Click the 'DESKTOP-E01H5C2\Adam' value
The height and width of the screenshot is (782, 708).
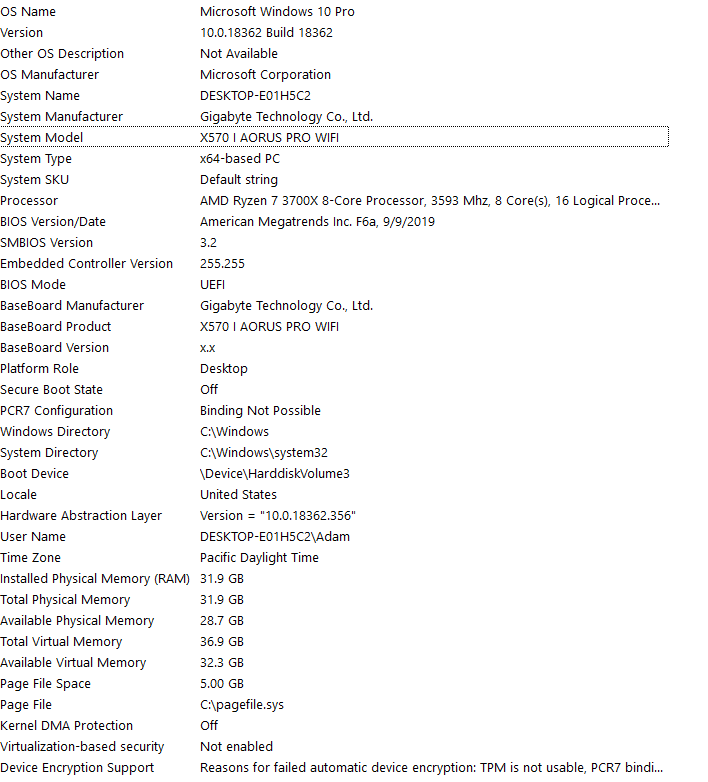click(275, 536)
